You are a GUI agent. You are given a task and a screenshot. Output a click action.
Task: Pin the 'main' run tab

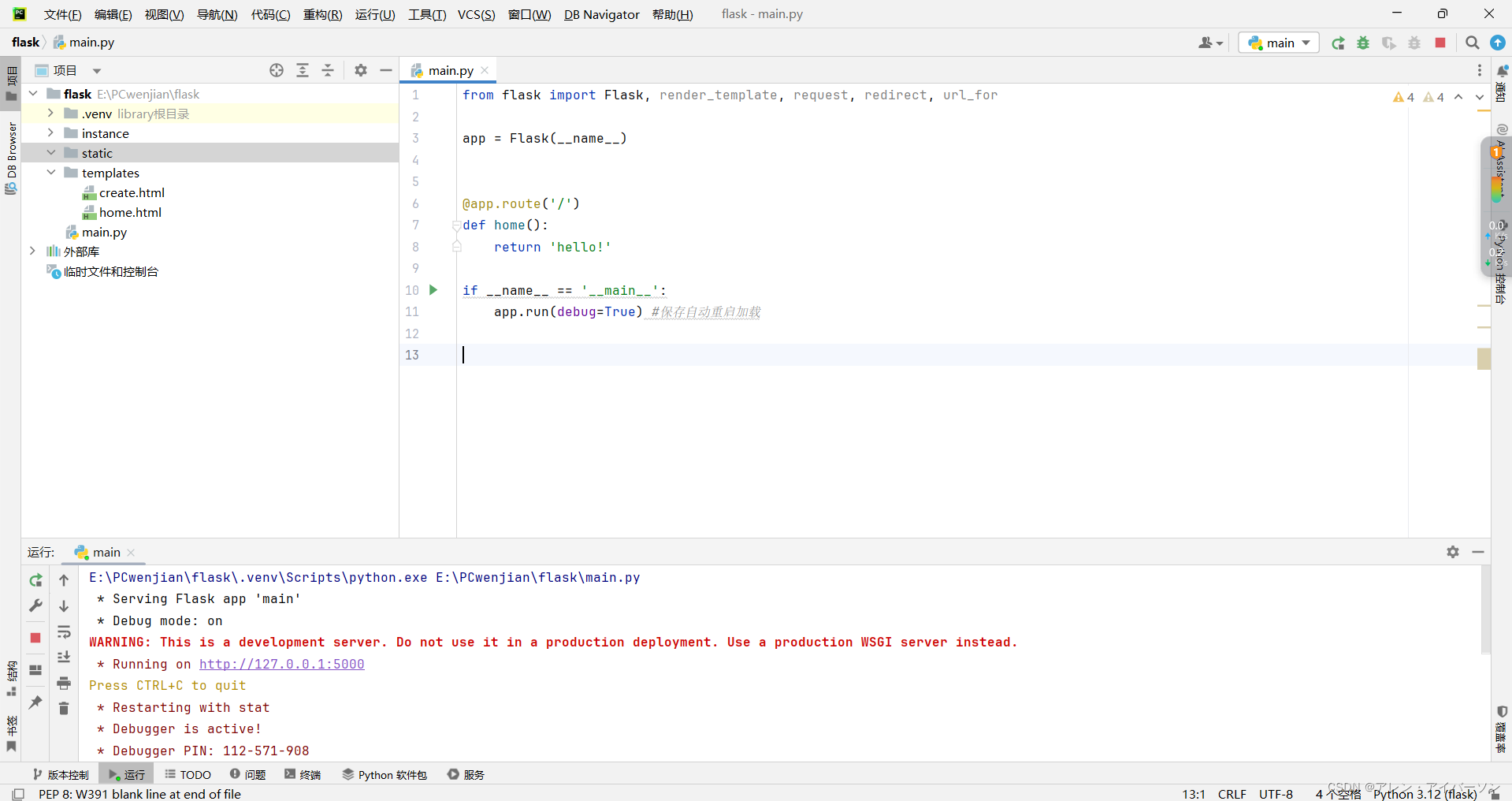(35, 702)
